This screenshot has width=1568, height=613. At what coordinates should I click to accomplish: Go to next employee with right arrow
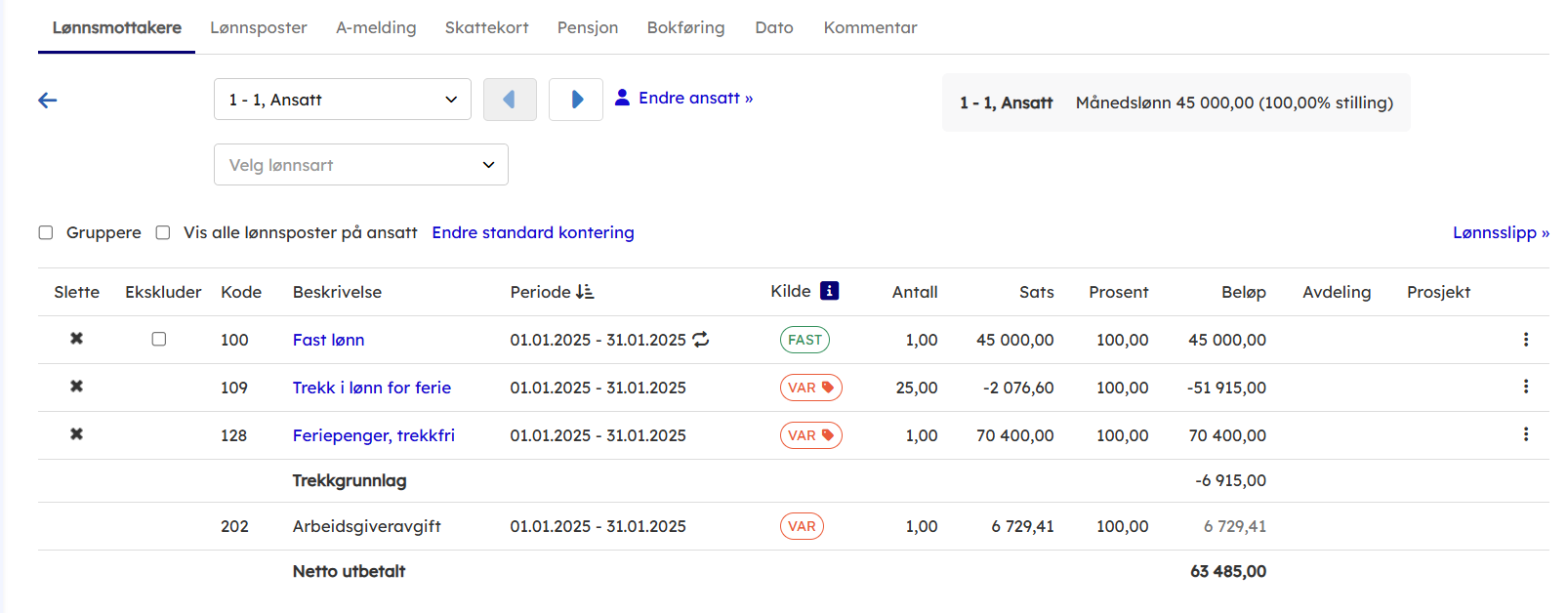pos(576,100)
